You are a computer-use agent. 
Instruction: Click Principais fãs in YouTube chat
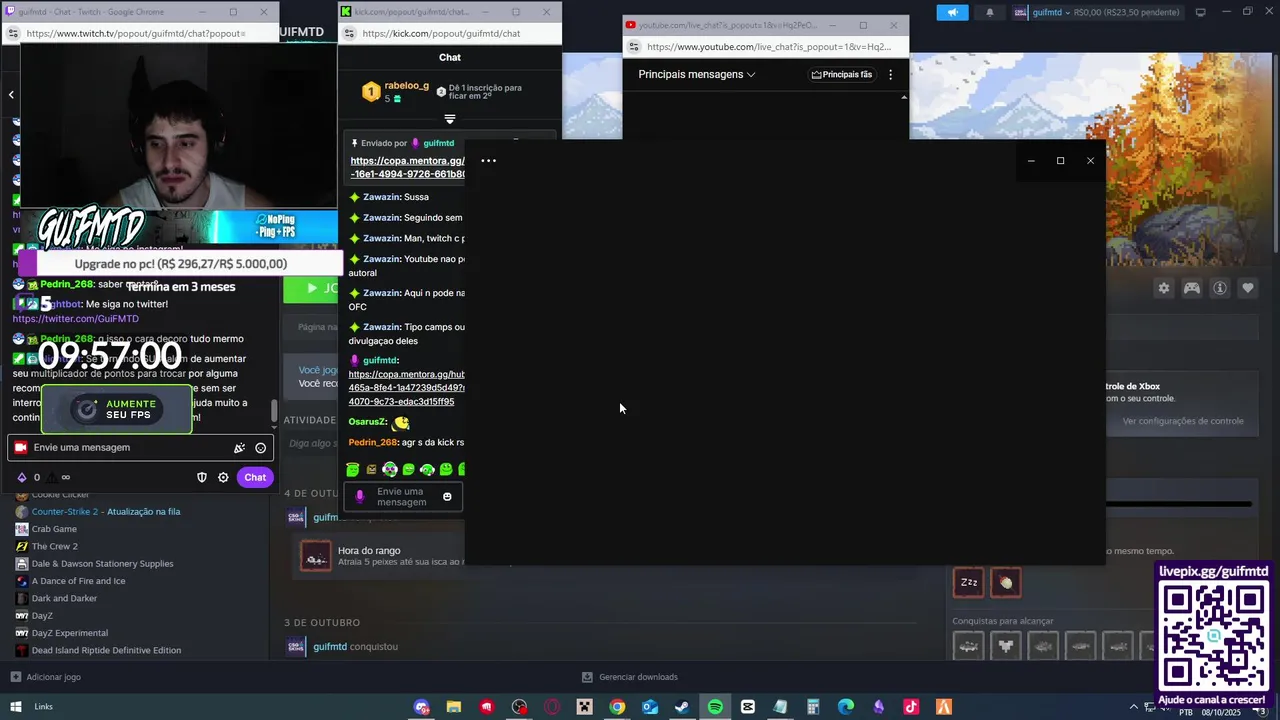pyautogui.click(x=841, y=74)
